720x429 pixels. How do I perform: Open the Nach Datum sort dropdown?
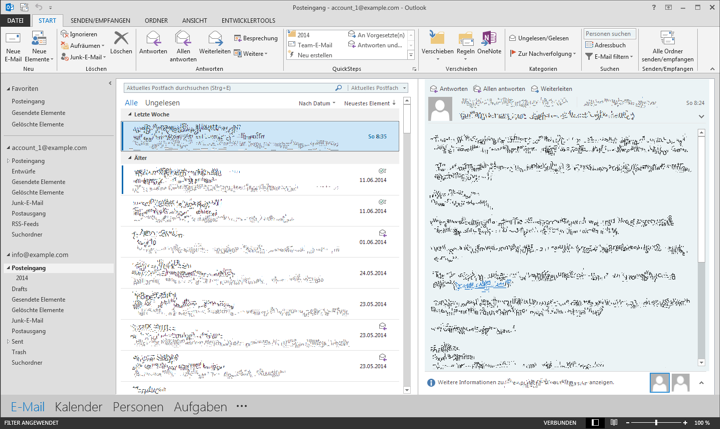tap(317, 103)
